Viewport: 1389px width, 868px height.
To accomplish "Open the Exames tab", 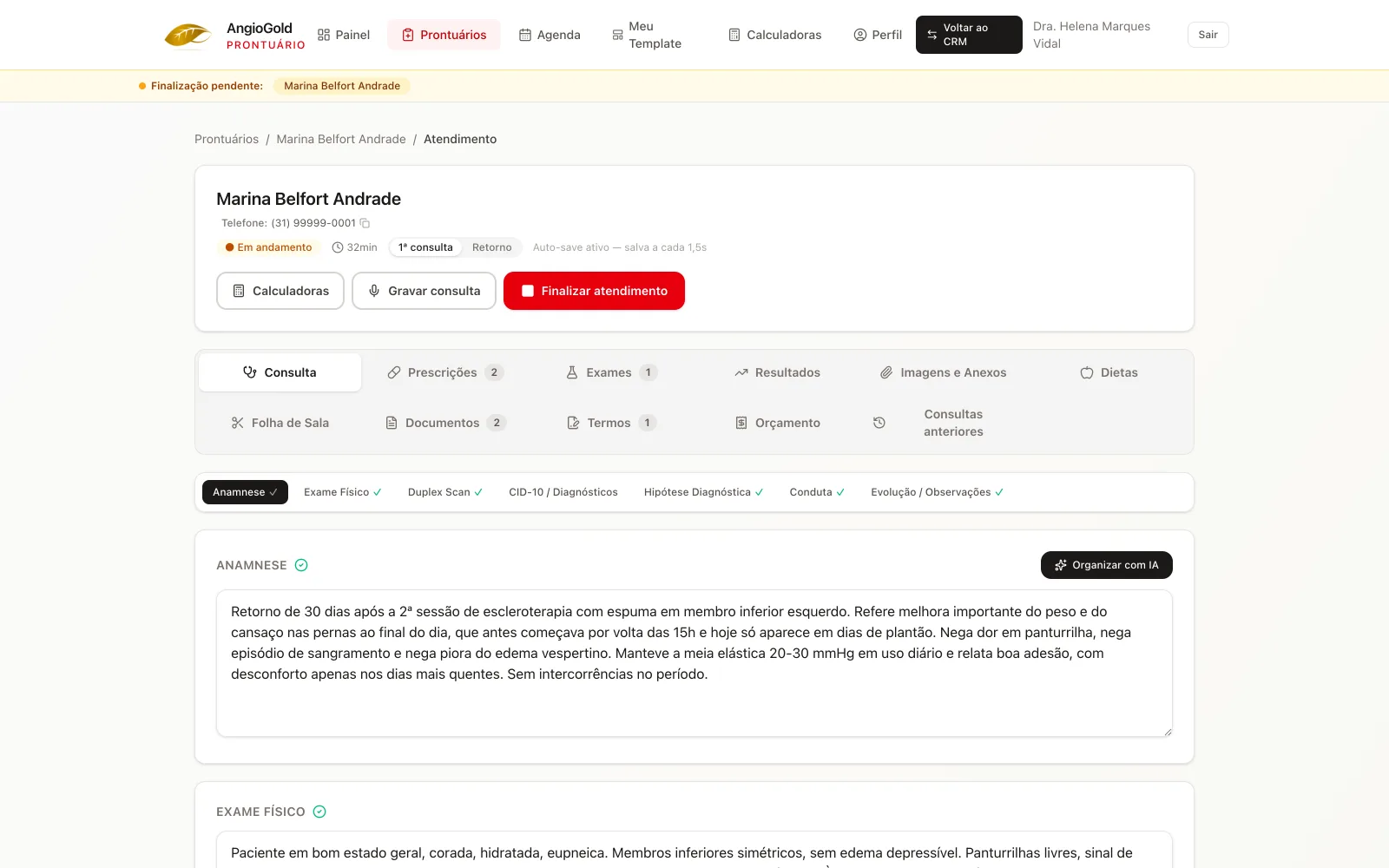I will click(x=611, y=372).
